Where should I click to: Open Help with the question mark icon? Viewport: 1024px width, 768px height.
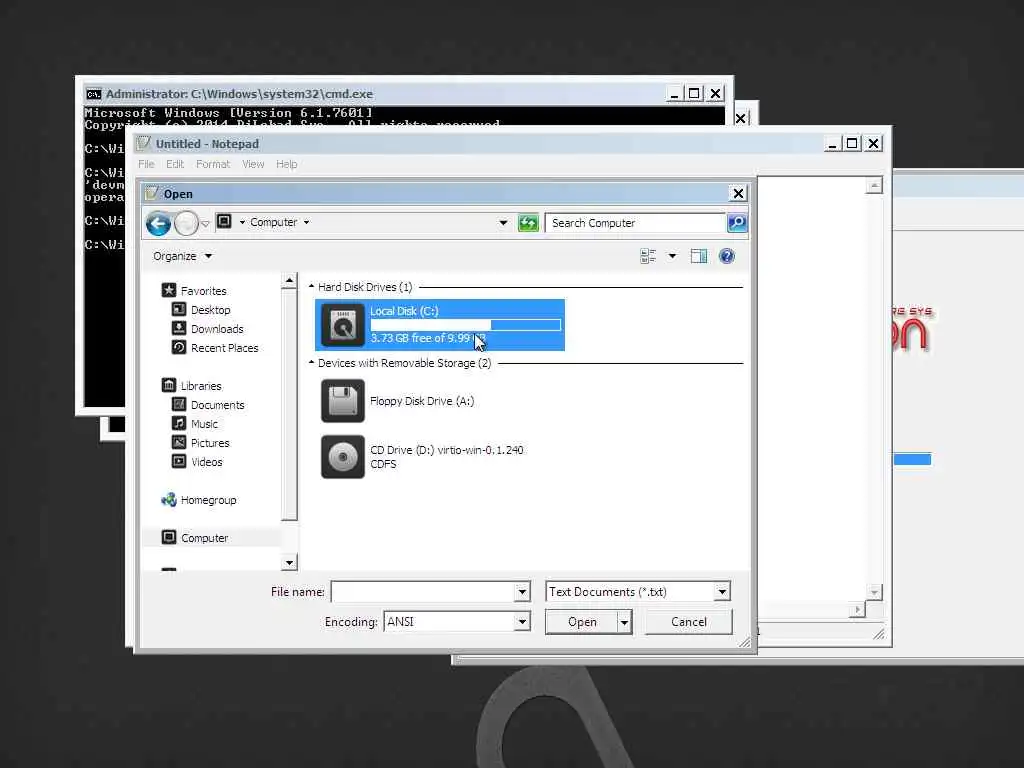click(x=726, y=256)
